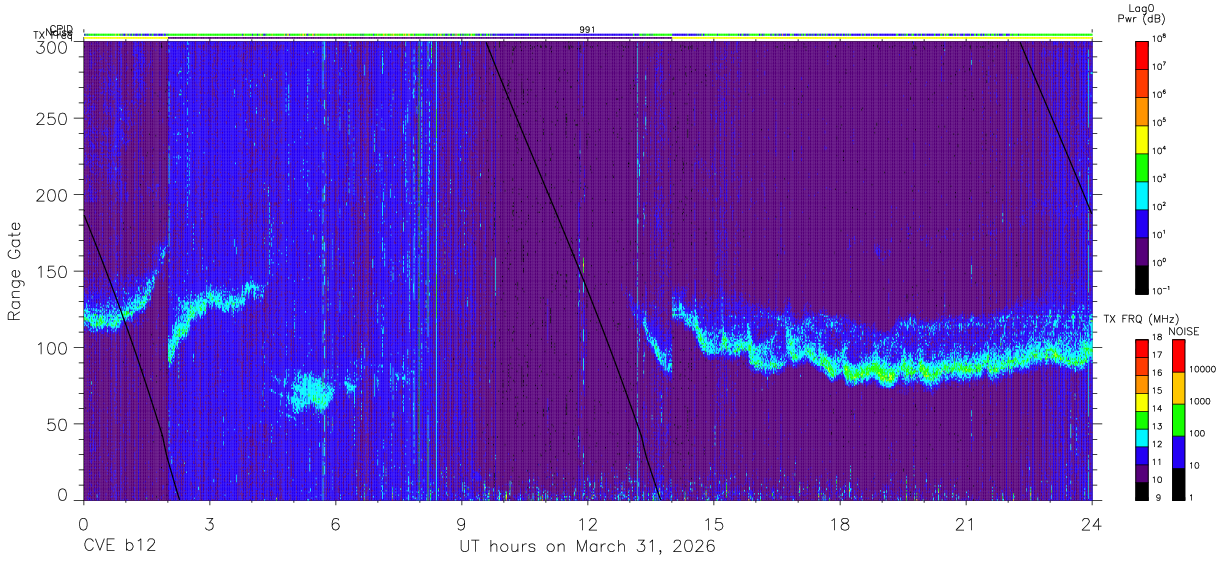Click y-axis tick label '50'
1228x567 pixels.
click(x=58, y=424)
